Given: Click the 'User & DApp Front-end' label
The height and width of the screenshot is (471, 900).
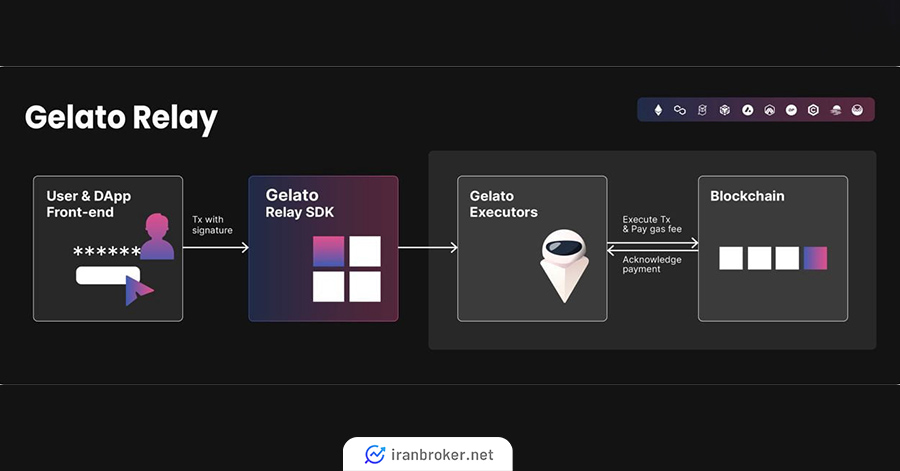Looking at the screenshot, I should 88,204.
